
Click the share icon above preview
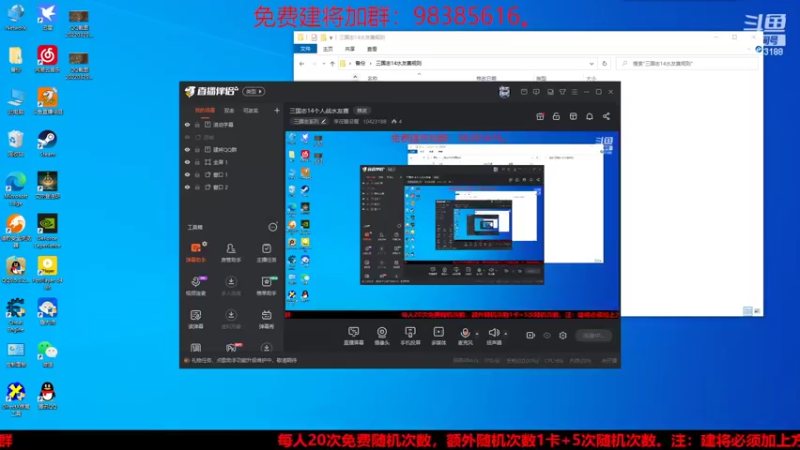[x=606, y=116]
